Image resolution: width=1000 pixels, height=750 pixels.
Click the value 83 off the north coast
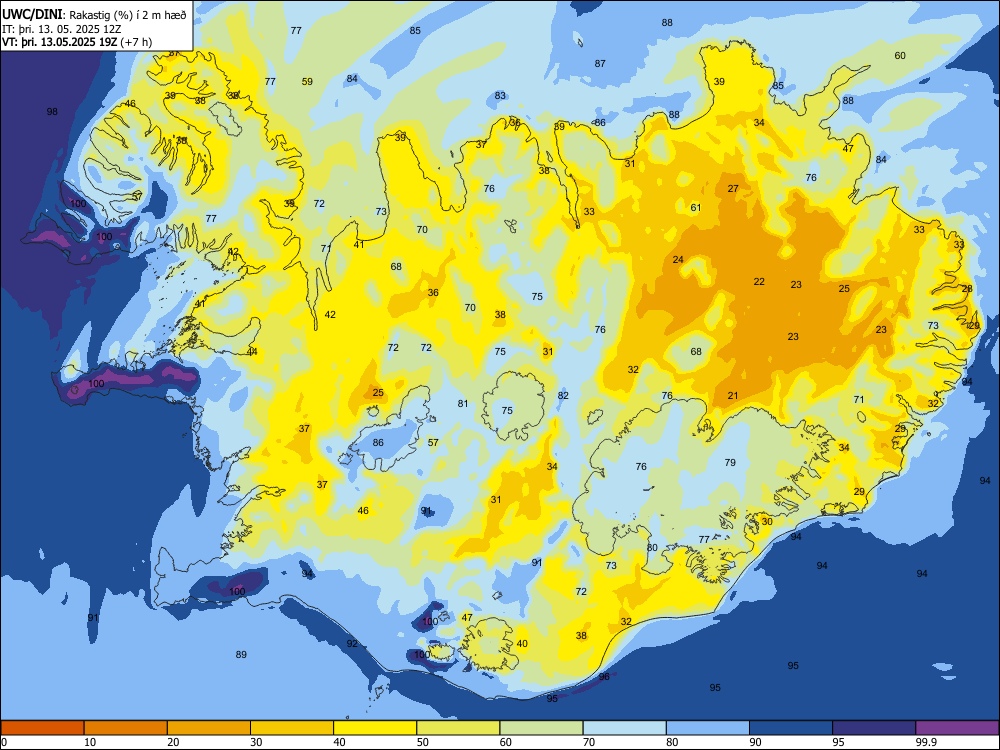point(500,95)
